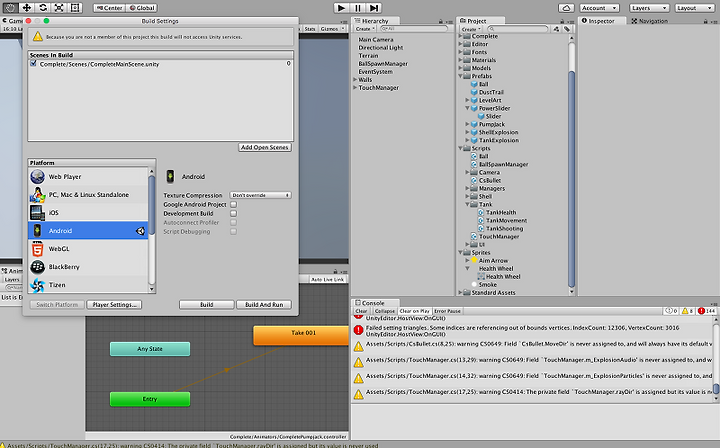Screen dimensions: 720x448
Task: Toggle Global handle rotation button
Action: click(142, 8)
